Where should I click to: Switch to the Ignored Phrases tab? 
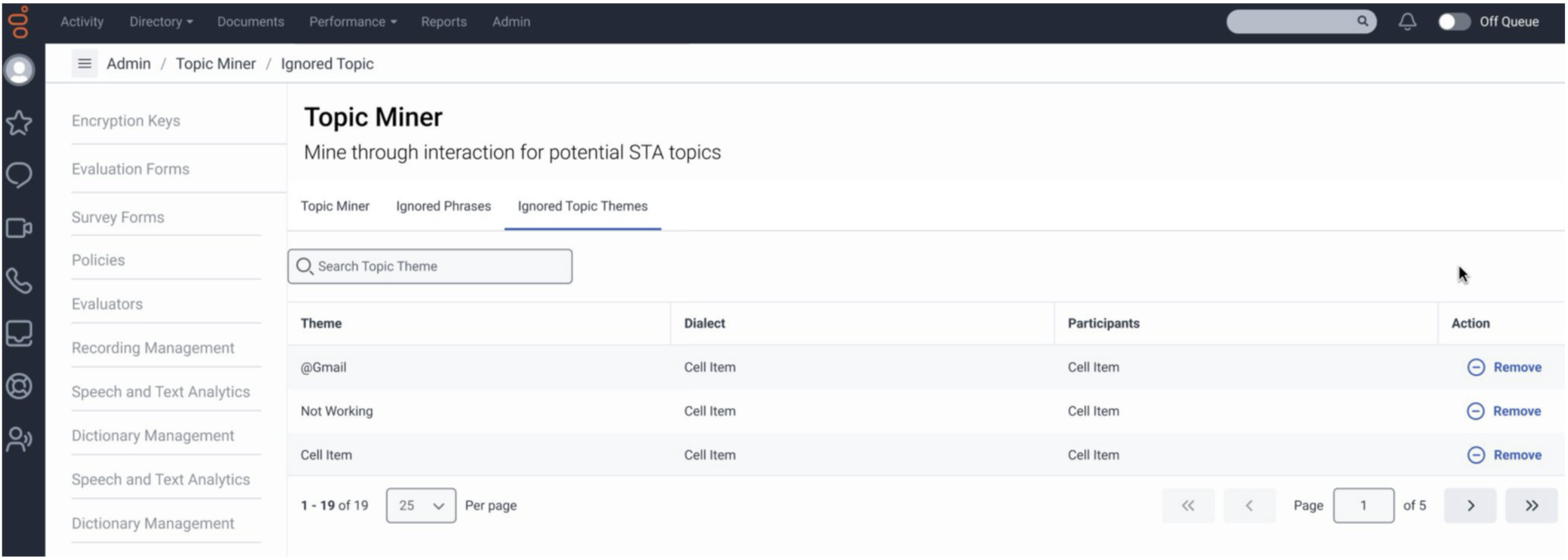click(x=443, y=206)
